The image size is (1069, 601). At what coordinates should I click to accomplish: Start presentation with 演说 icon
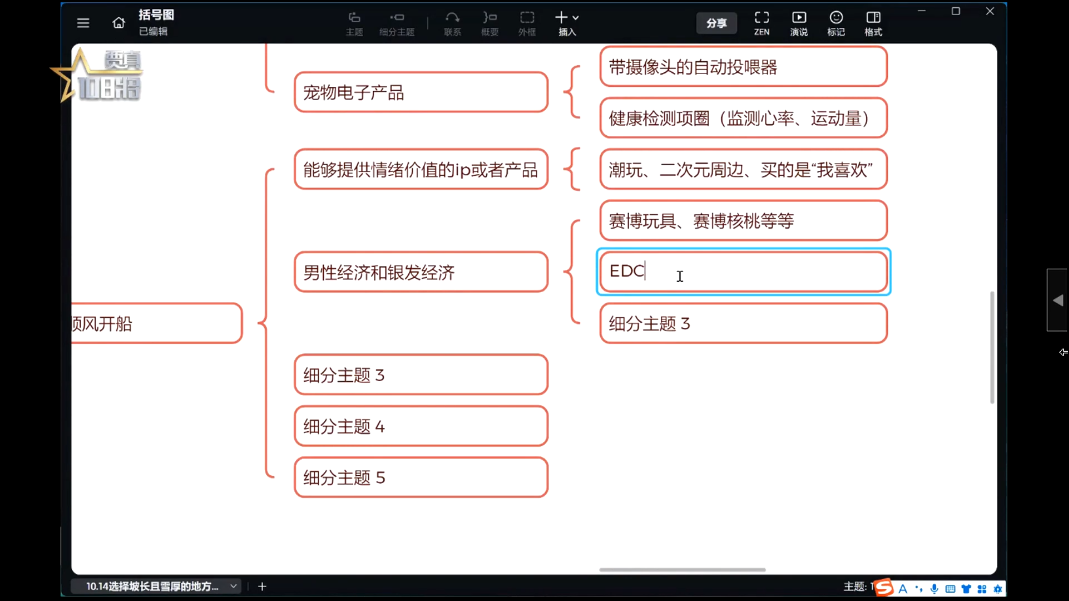tap(799, 23)
